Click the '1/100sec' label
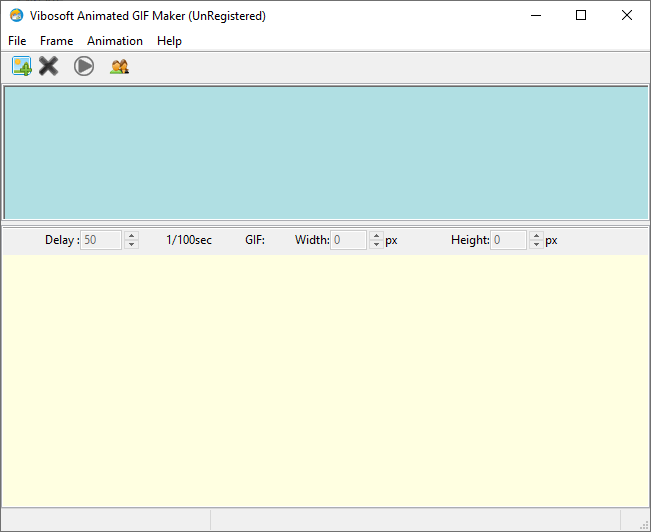 click(189, 240)
